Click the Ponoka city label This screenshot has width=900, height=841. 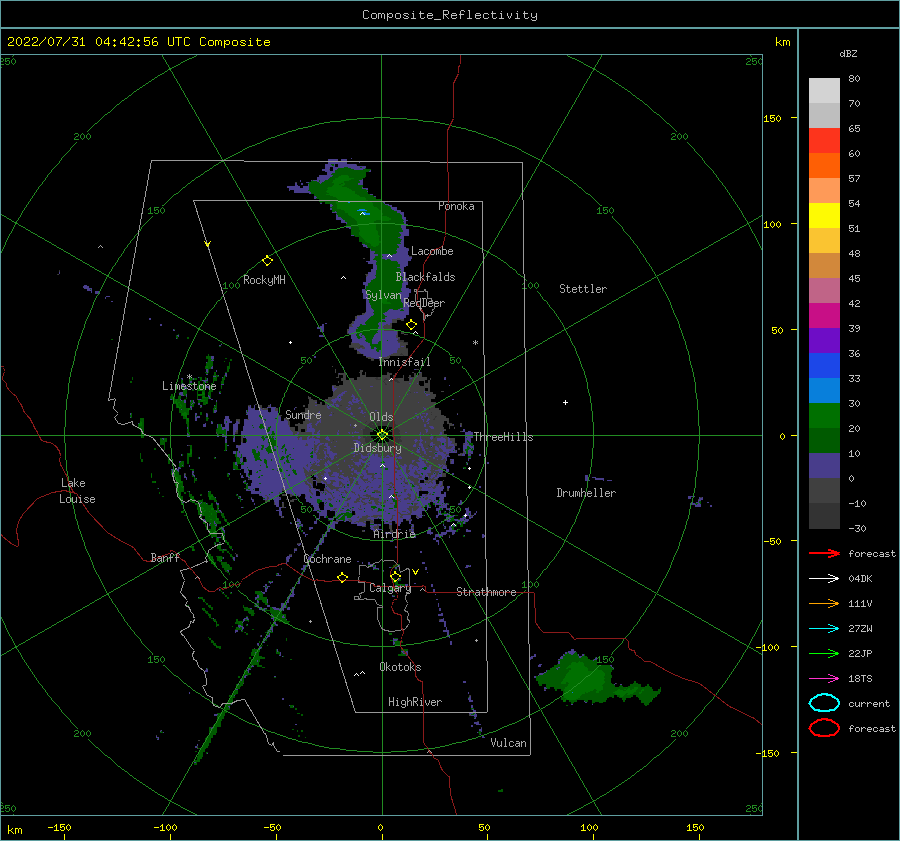coord(456,206)
